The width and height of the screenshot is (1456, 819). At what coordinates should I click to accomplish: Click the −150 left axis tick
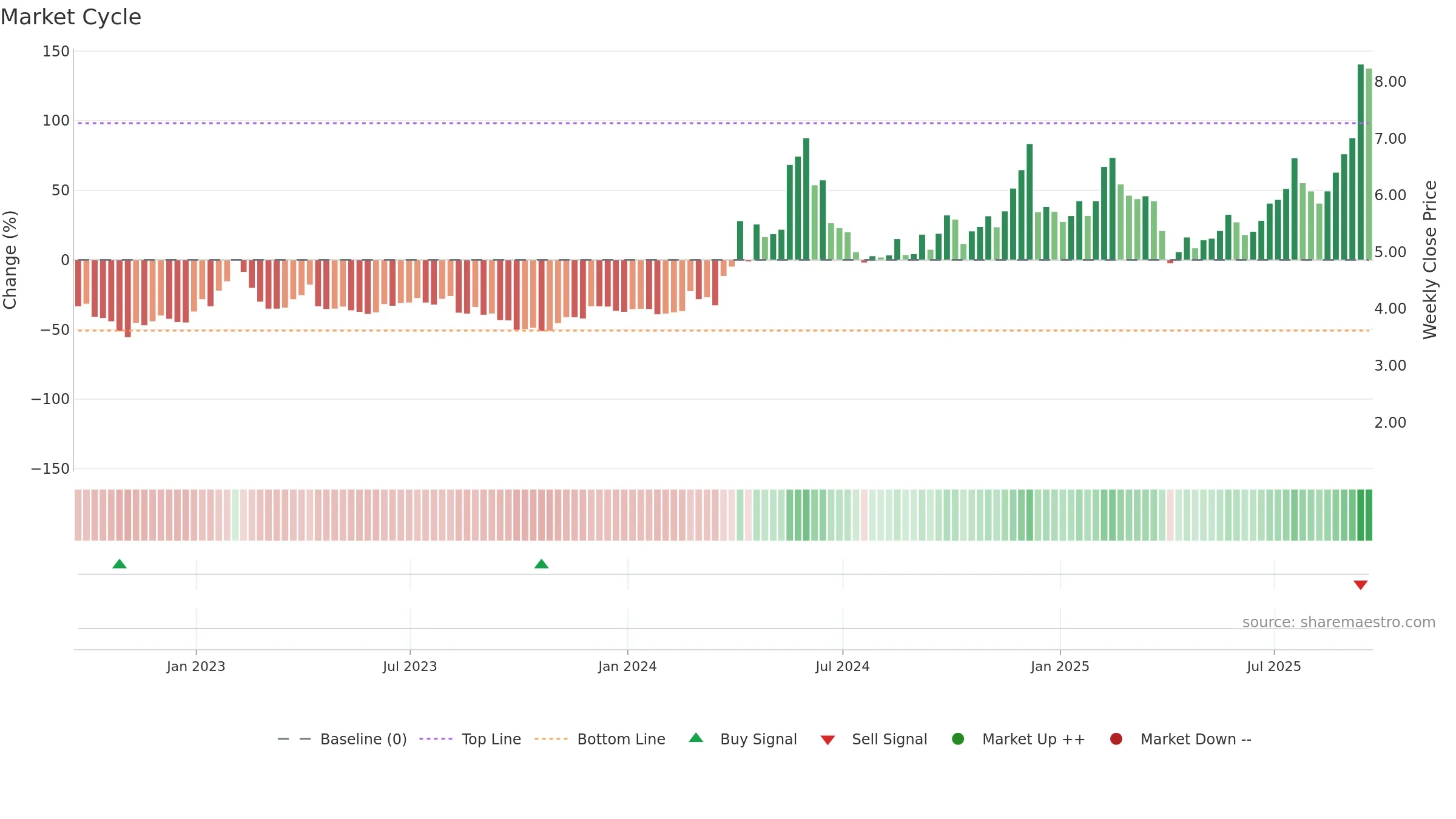tap(50, 469)
